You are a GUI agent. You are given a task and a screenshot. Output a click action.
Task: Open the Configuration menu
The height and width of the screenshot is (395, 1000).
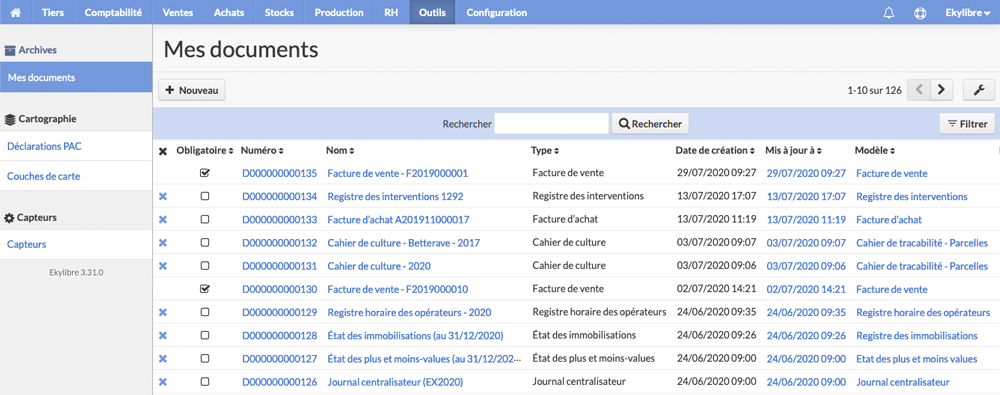(x=497, y=12)
